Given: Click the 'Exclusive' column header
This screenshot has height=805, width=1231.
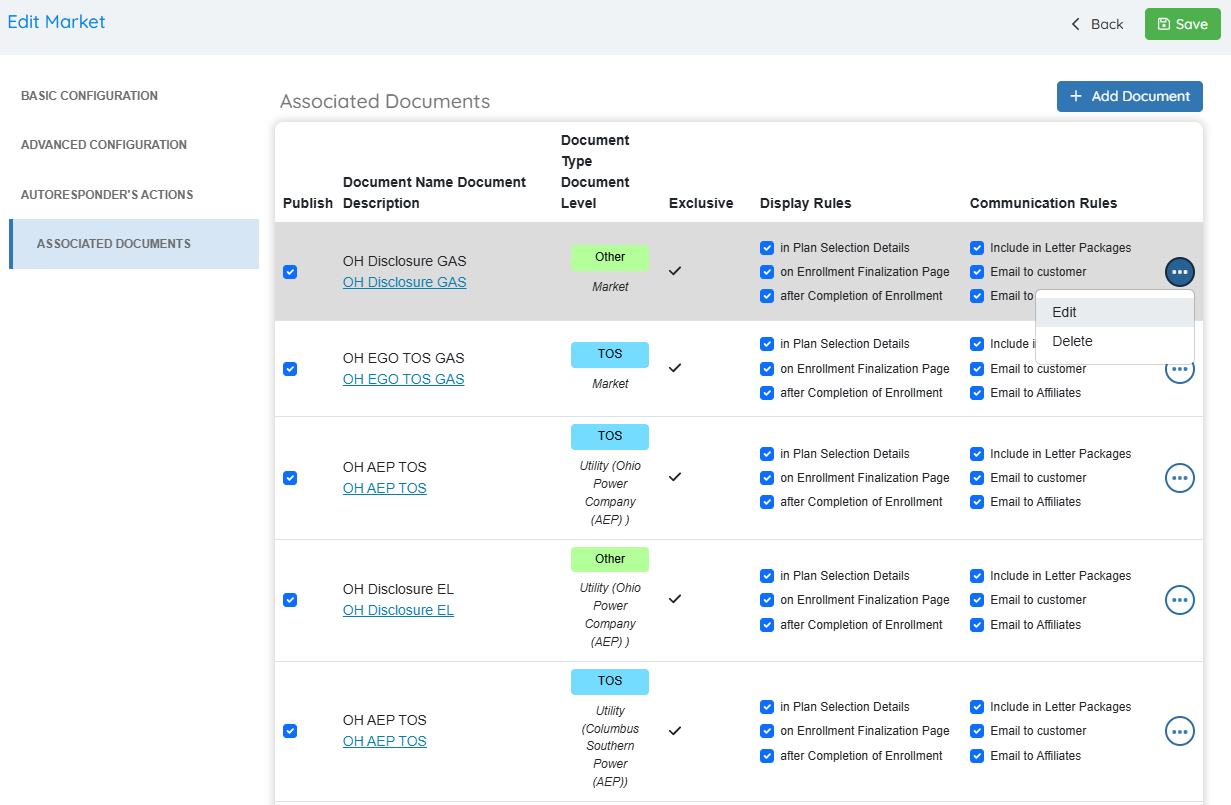Looking at the screenshot, I should [x=701, y=203].
